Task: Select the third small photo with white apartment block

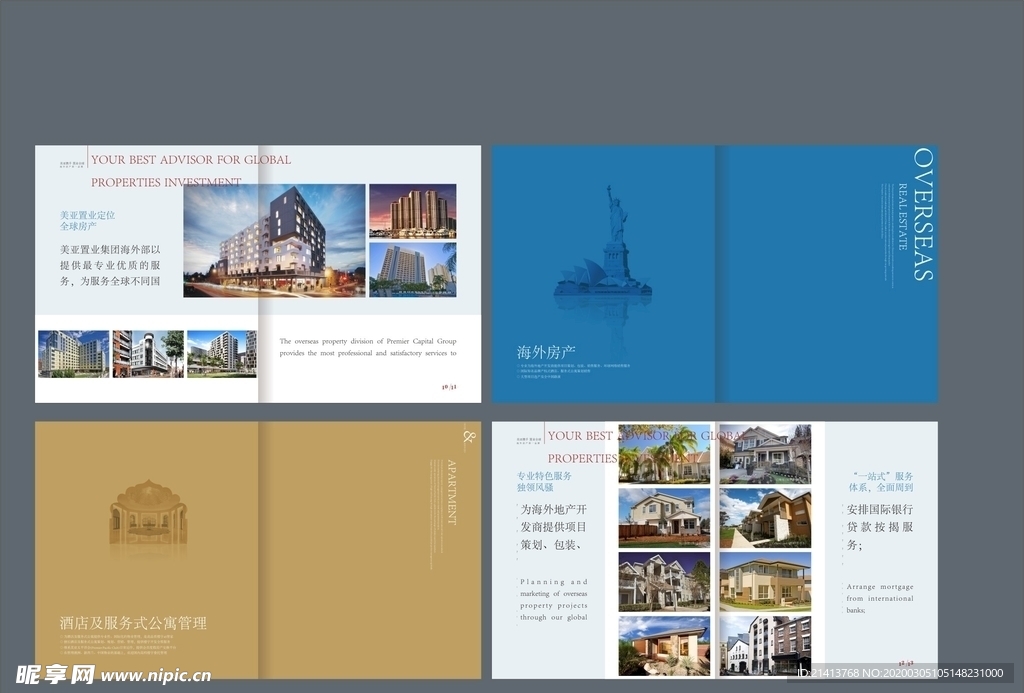Action: tap(222, 354)
